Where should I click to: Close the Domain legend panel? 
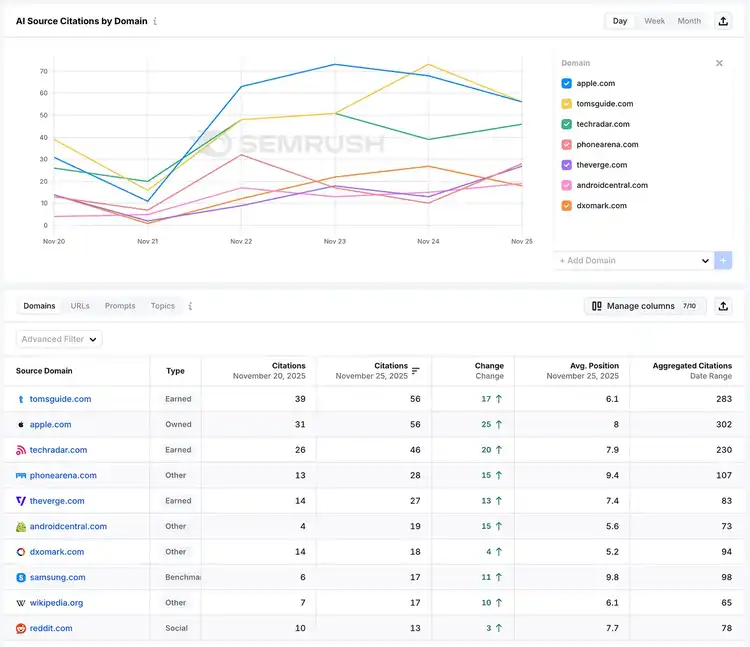point(719,63)
